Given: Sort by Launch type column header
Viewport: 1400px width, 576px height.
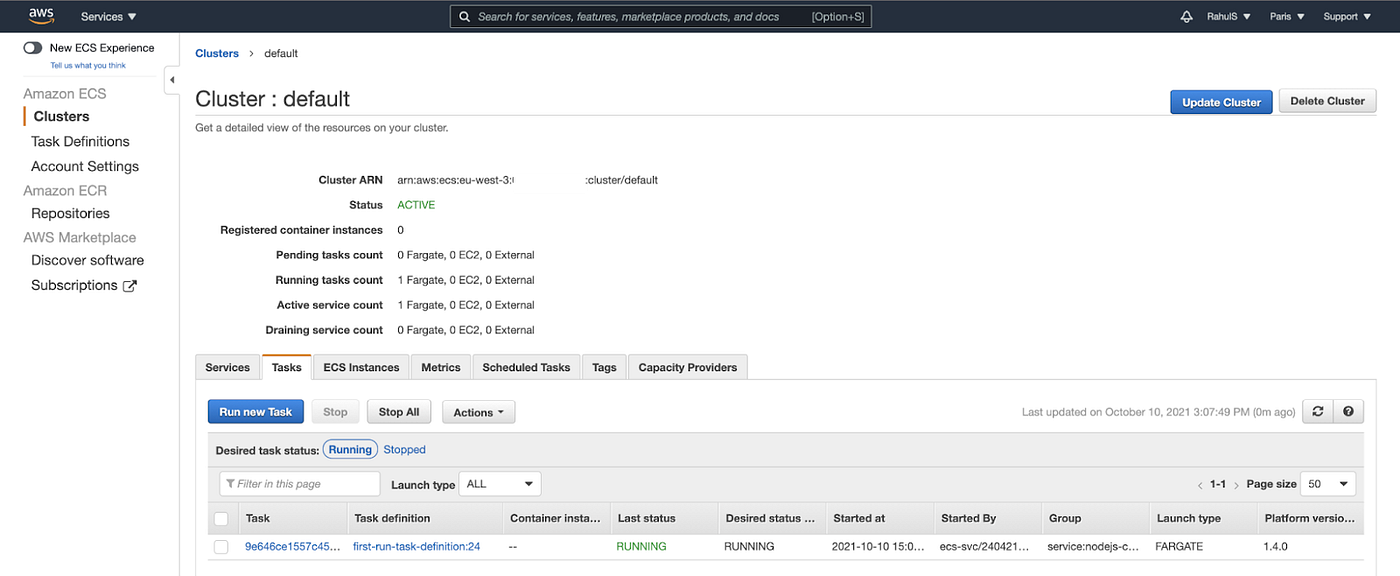Looking at the screenshot, I should pyautogui.click(x=1202, y=518).
